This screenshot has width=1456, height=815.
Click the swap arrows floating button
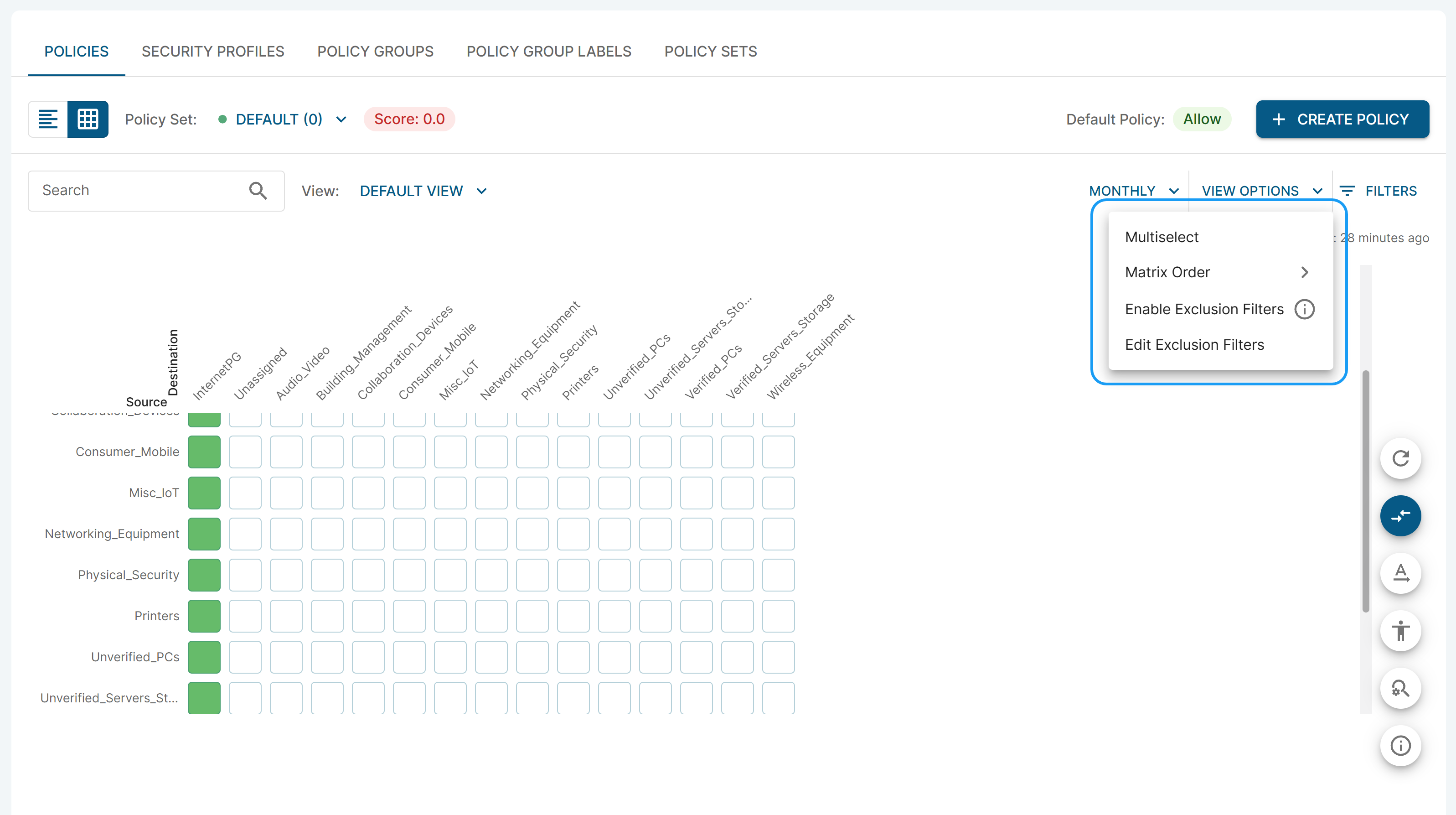click(x=1400, y=516)
